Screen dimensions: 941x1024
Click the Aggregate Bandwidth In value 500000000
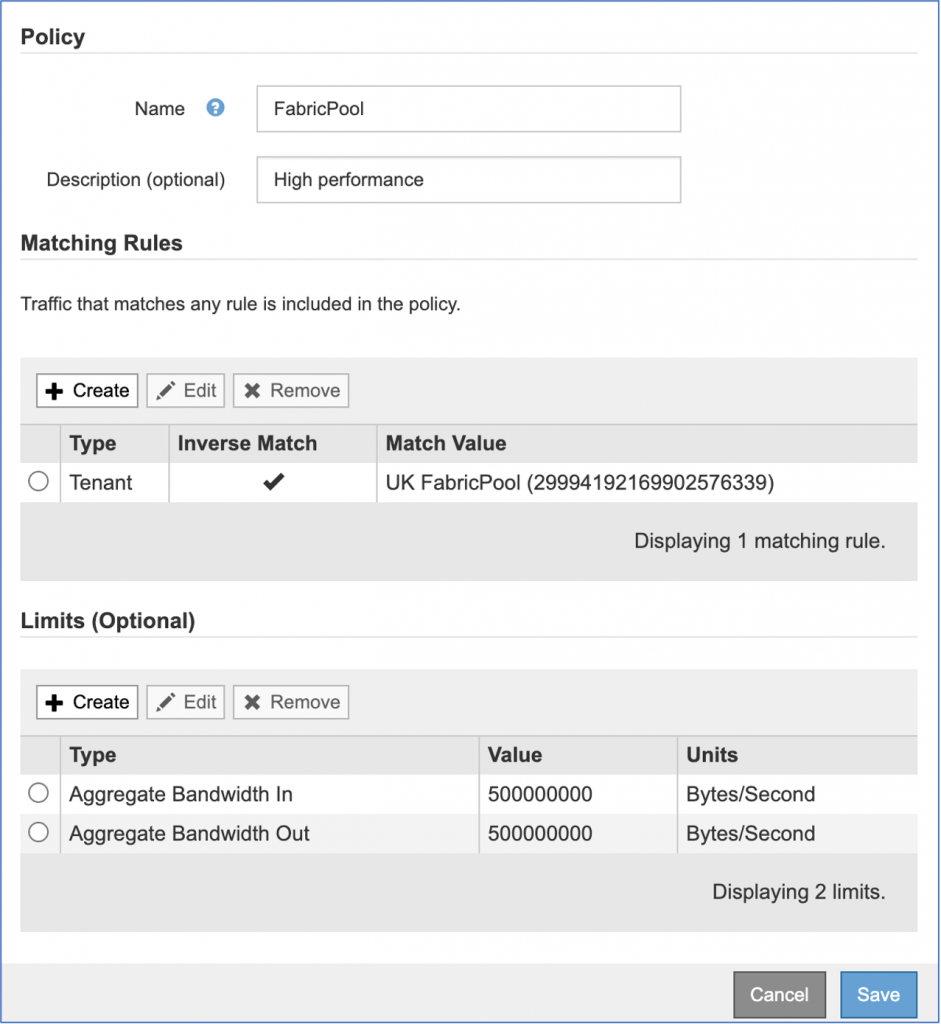click(540, 794)
